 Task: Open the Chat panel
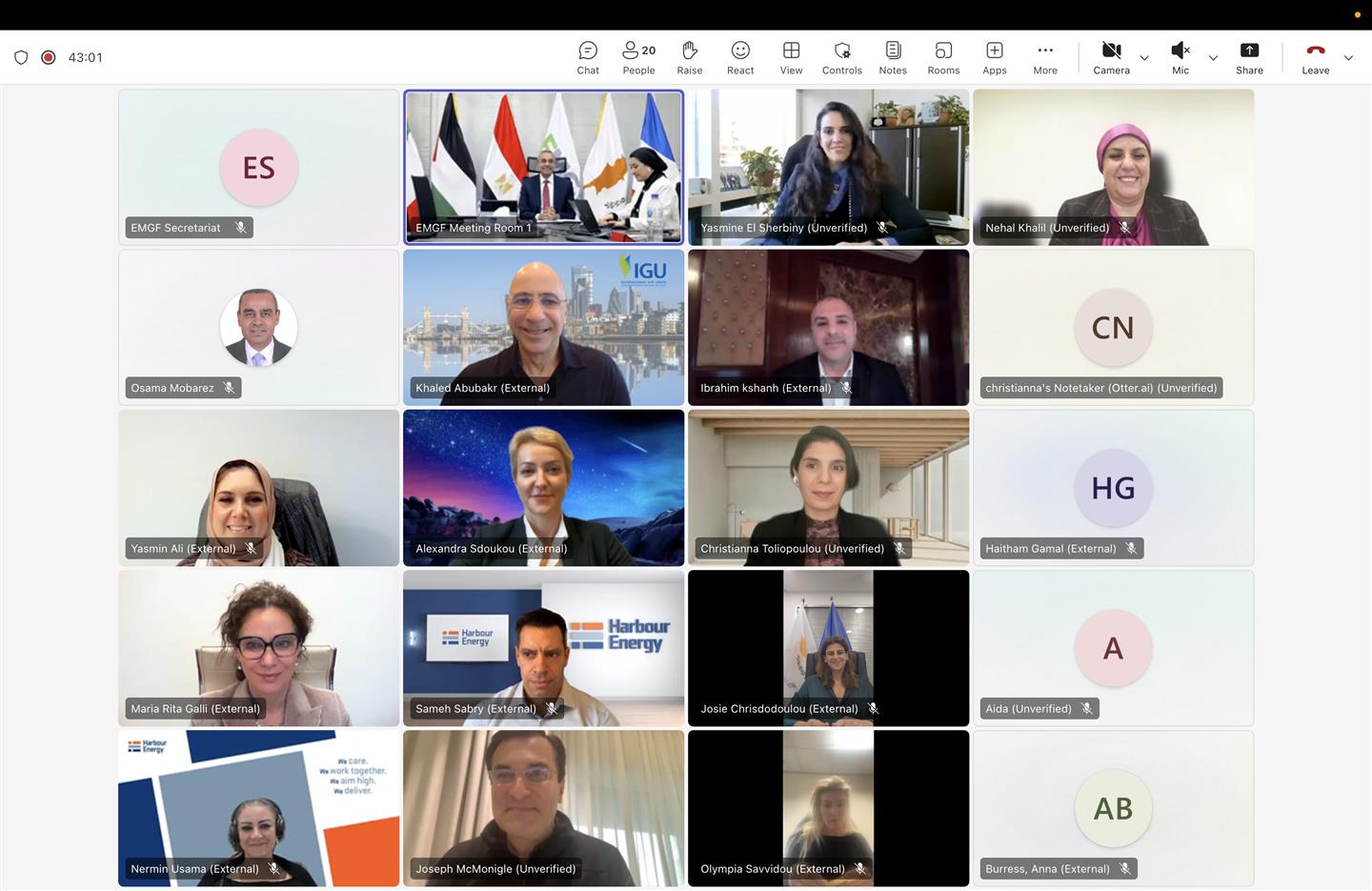588,57
